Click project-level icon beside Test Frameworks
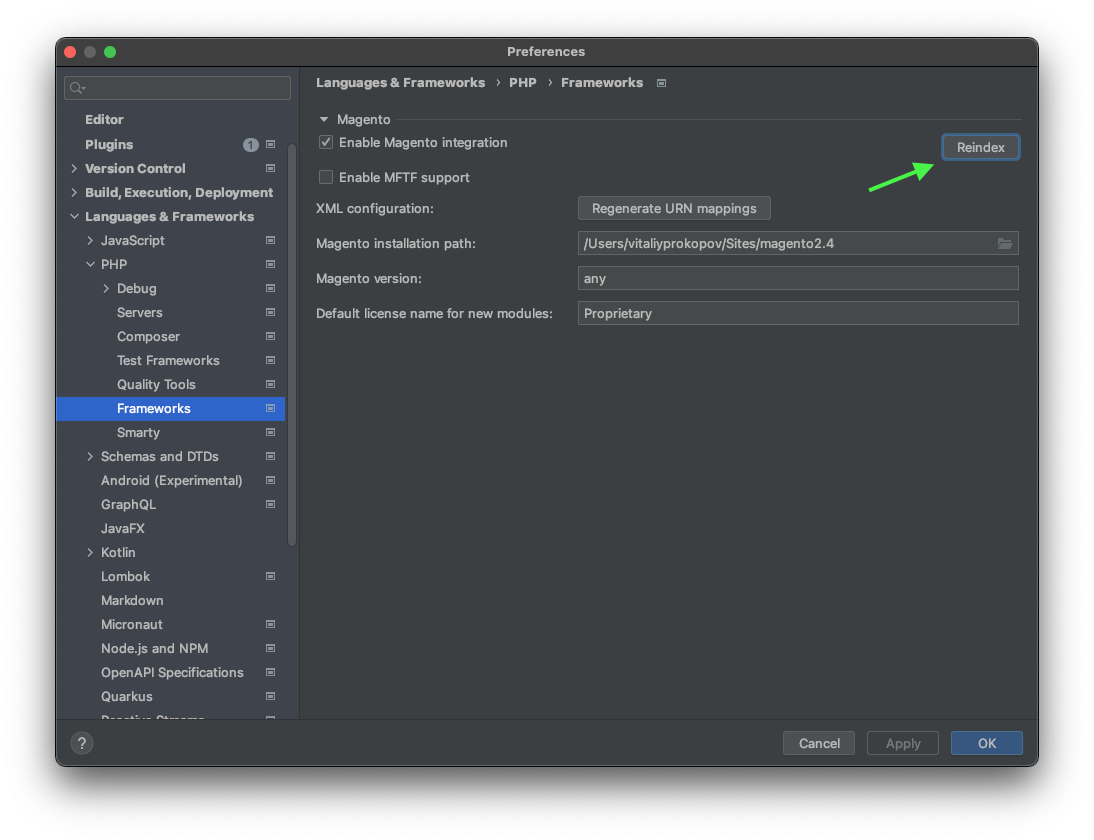 (x=271, y=361)
